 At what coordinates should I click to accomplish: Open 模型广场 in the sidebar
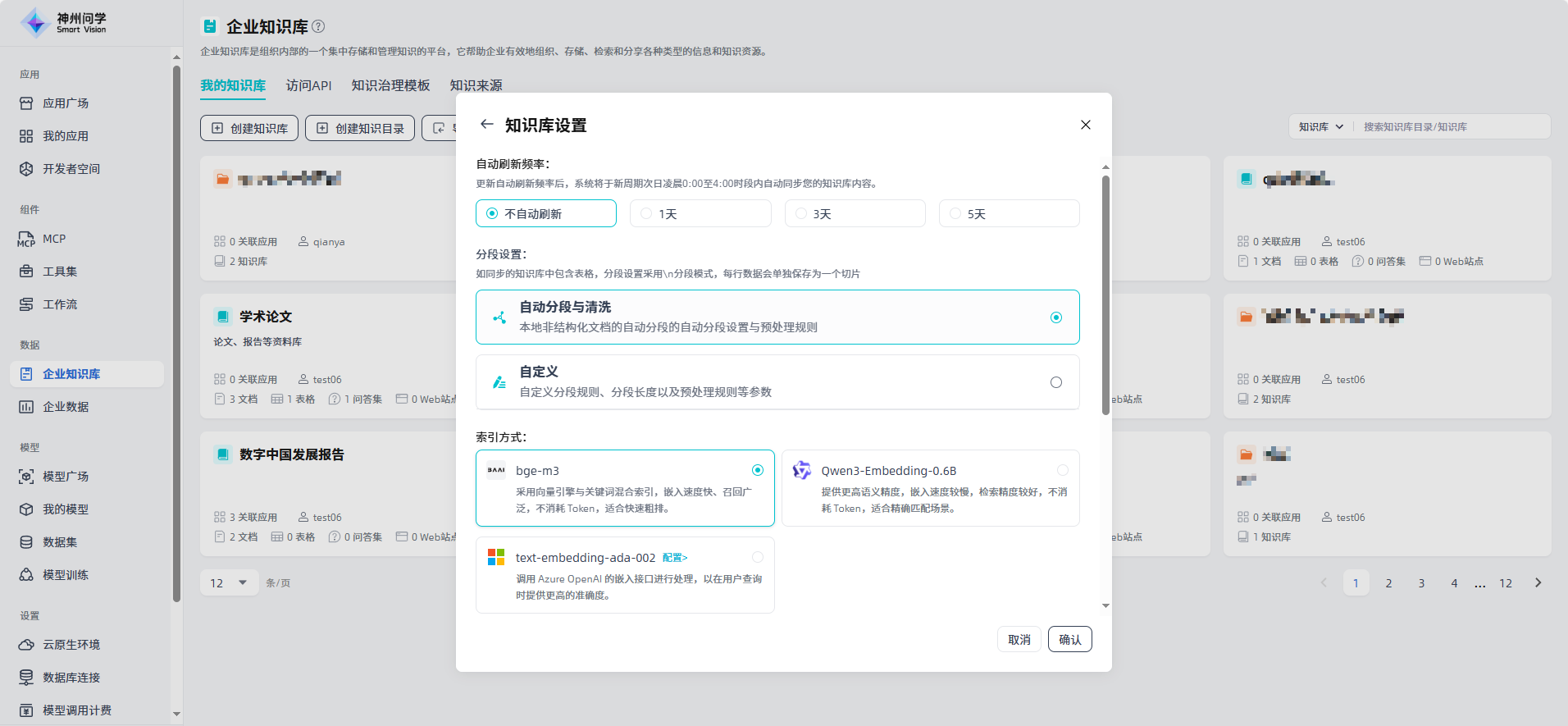click(65, 477)
